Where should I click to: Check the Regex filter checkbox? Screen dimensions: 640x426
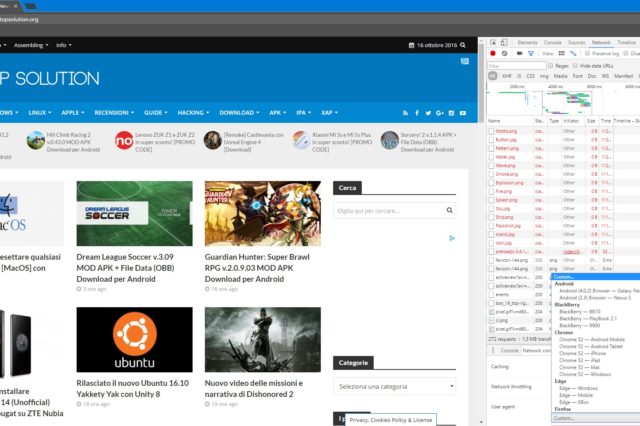point(550,65)
